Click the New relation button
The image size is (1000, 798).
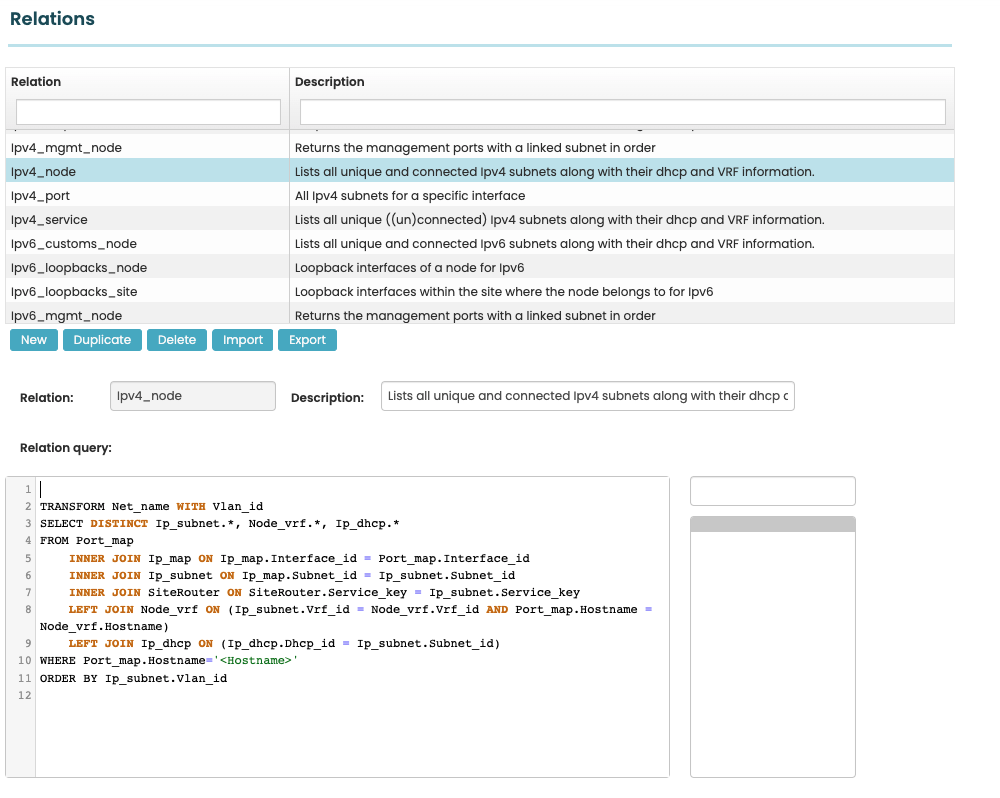(34, 340)
